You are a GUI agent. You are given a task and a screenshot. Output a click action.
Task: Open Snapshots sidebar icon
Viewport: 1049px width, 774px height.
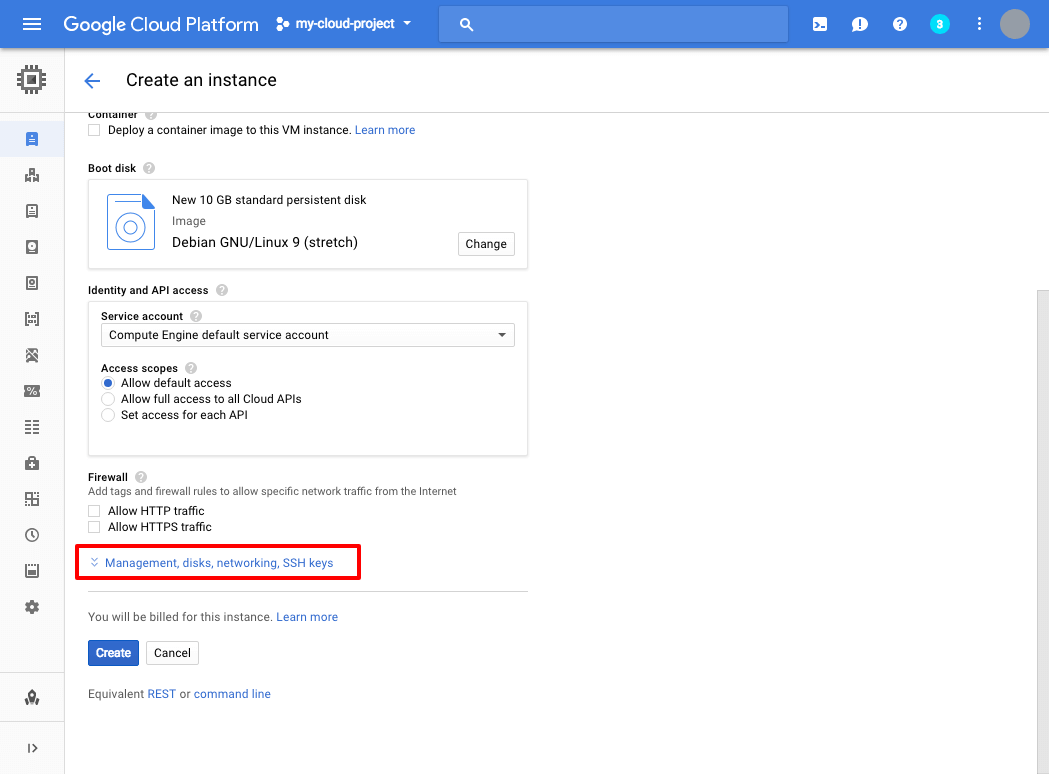[x=31, y=283]
